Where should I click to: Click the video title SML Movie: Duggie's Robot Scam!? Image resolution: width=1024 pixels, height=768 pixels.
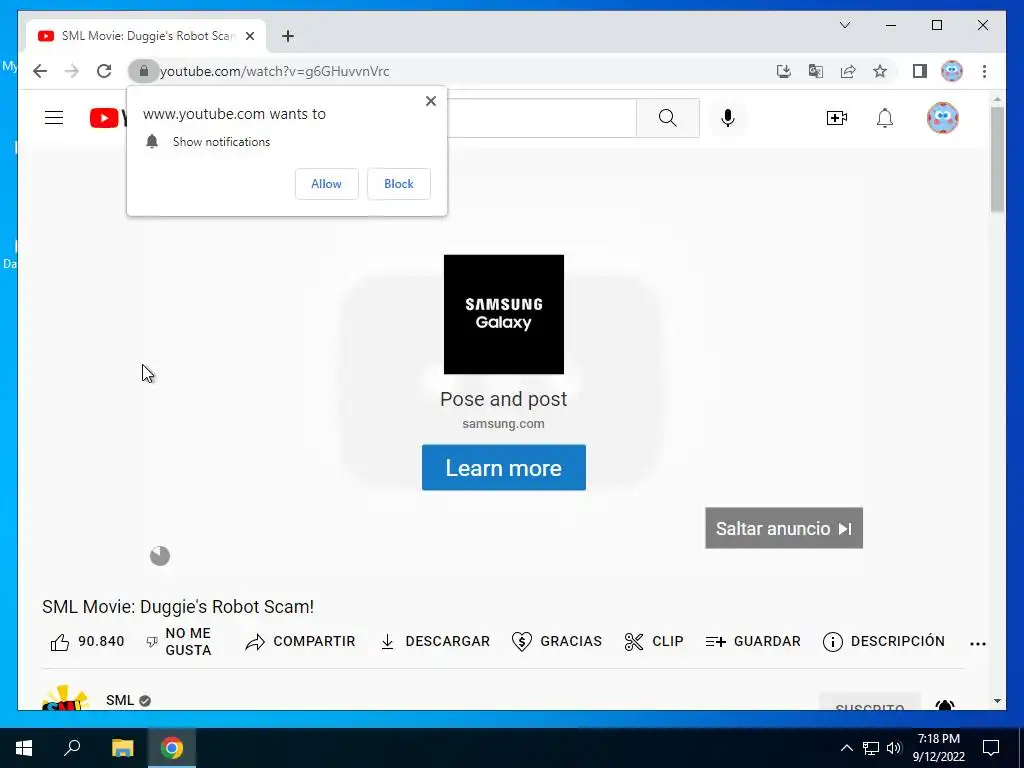click(x=178, y=607)
